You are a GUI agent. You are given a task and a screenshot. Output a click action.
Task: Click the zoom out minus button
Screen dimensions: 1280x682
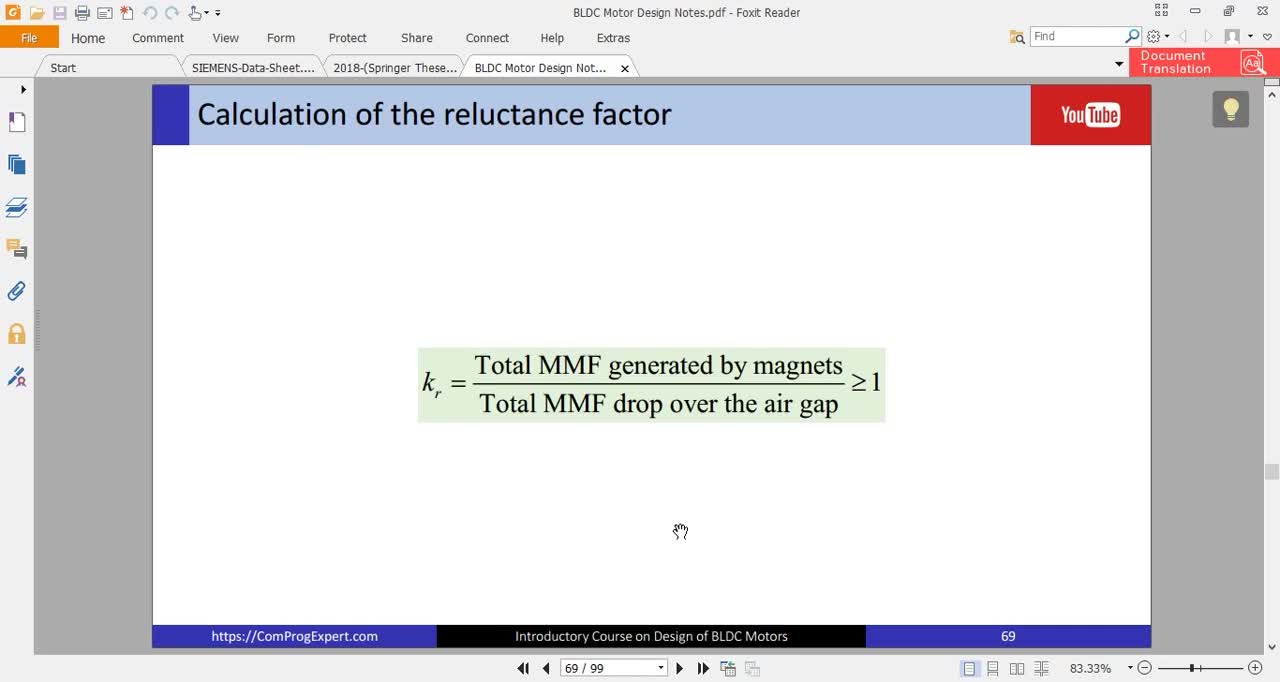tap(1145, 668)
